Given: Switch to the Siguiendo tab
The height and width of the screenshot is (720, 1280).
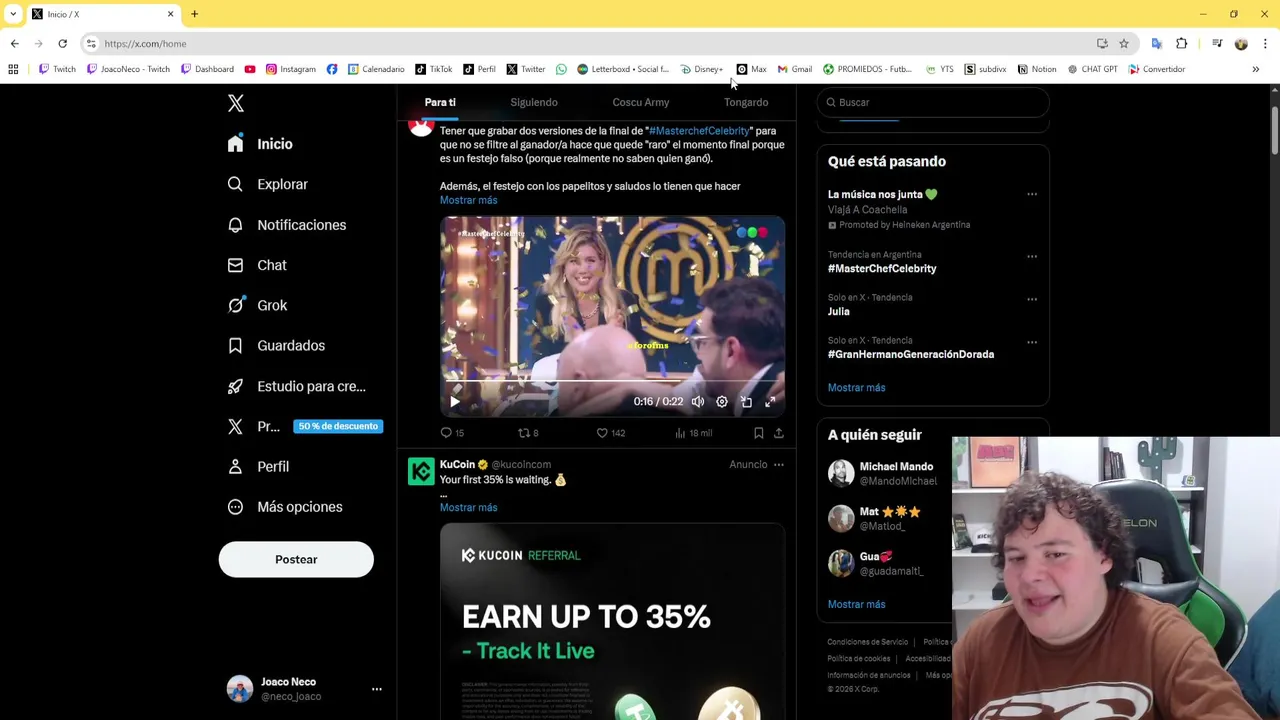Looking at the screenshot, I should (x=534, y=102).
